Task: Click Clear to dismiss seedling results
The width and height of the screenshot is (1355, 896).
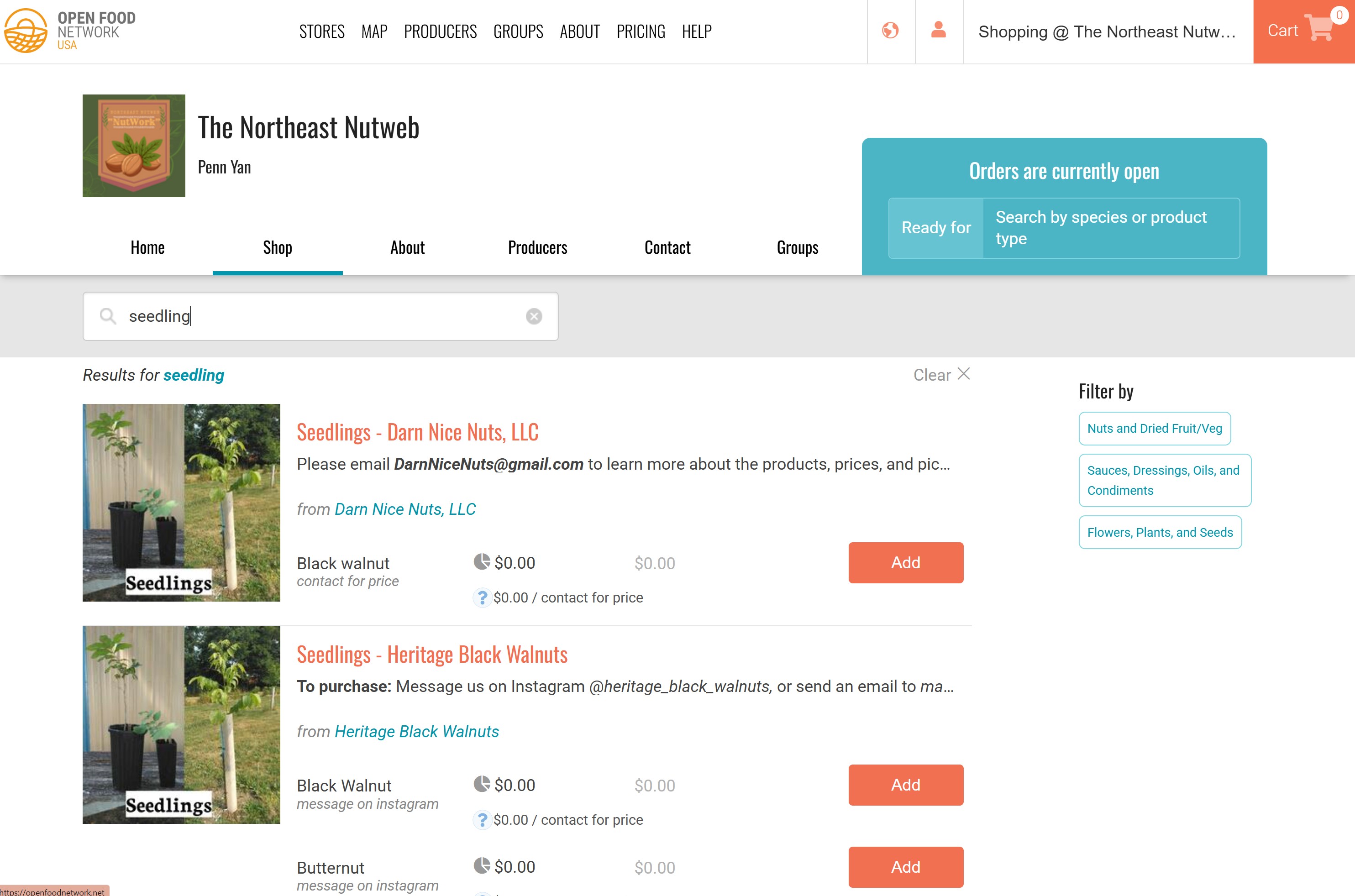Action: pyautogui.click(x=940, y=374)
